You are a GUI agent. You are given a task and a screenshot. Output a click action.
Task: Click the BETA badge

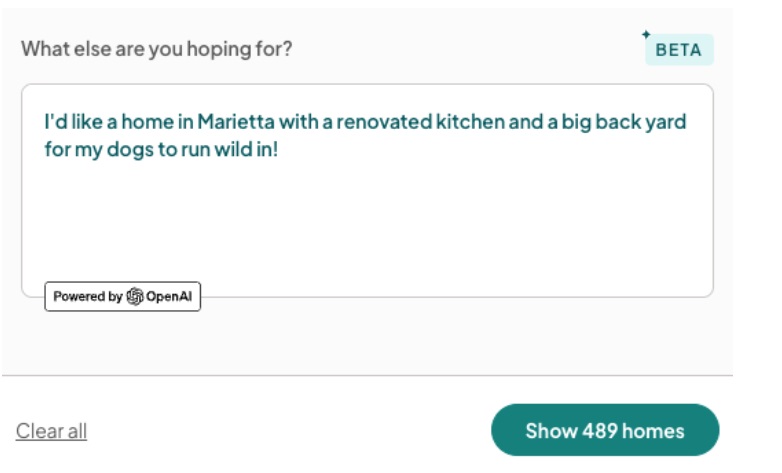pyautogui.click(x=679, y=50)
